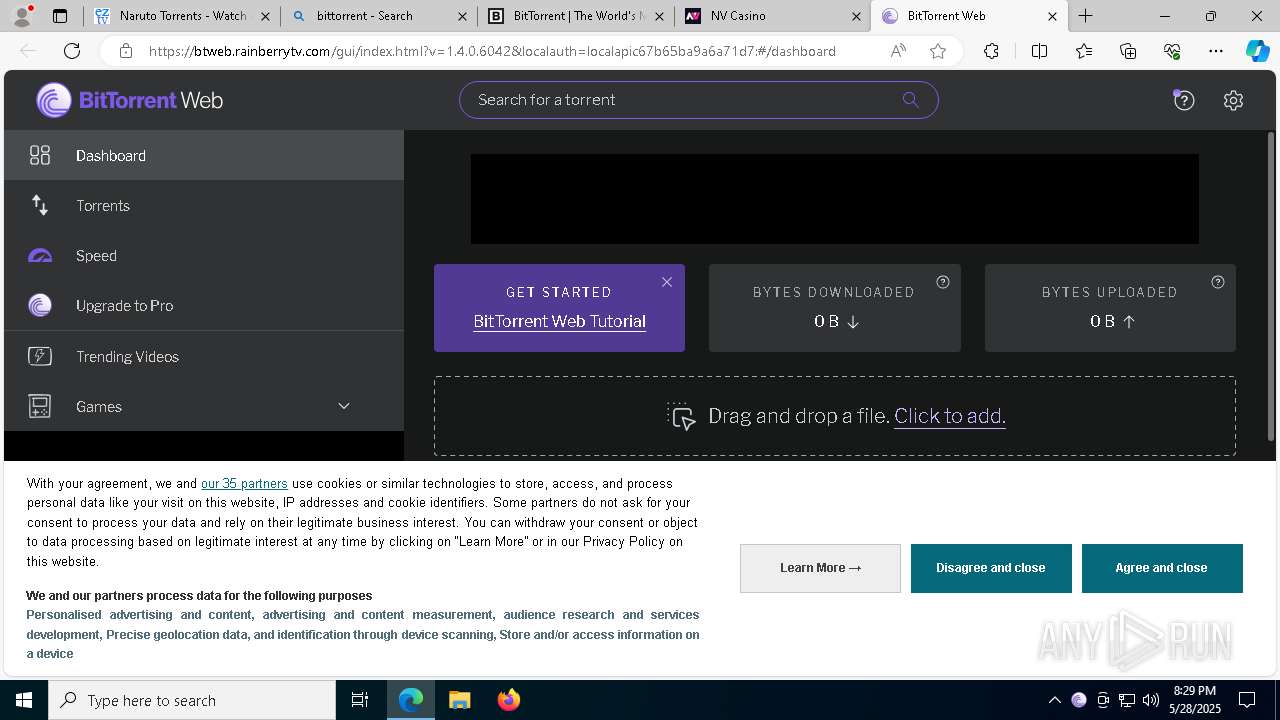1280x720 pixels.
Task: Open File Explorer from the taskbar
Action: point(459,700)
